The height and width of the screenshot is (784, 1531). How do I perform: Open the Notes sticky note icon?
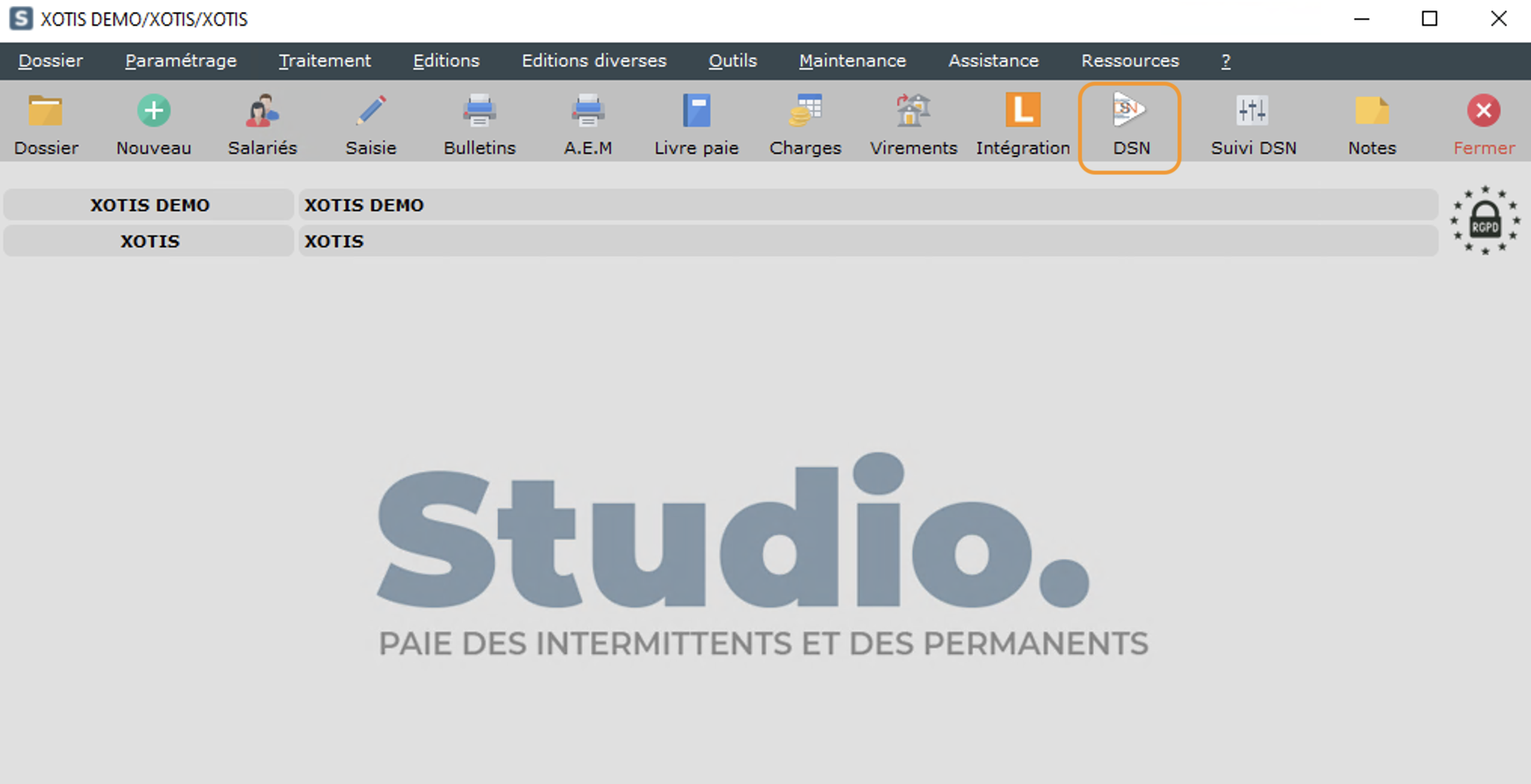point(1372,112)
